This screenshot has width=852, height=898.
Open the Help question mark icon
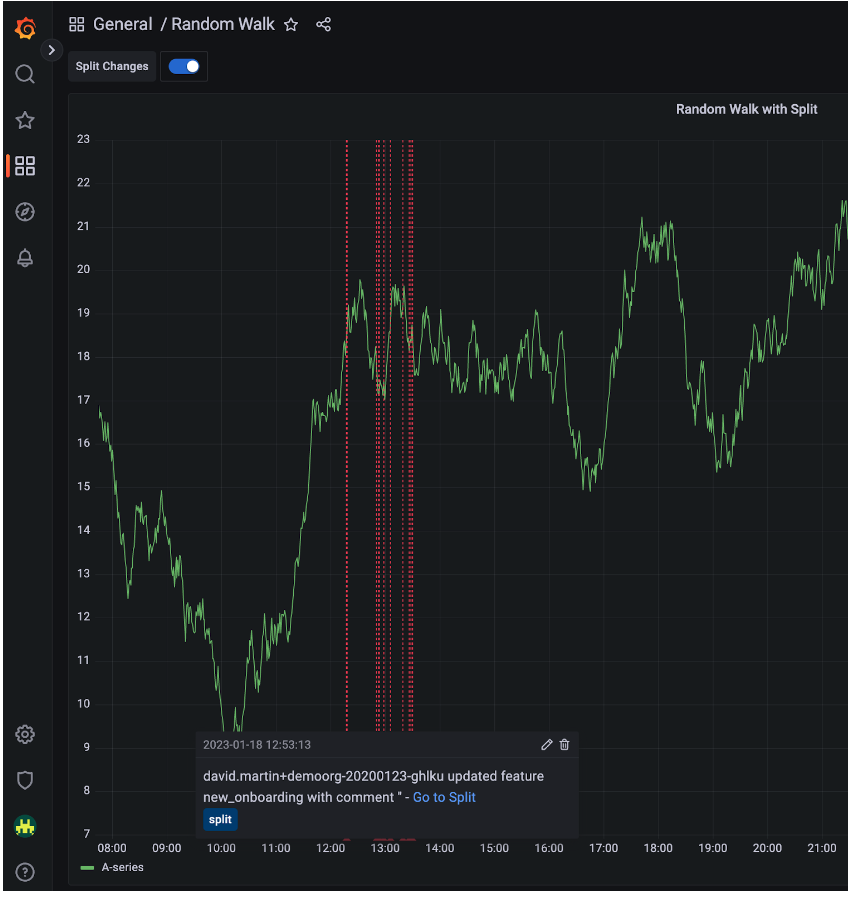[26, 872]
